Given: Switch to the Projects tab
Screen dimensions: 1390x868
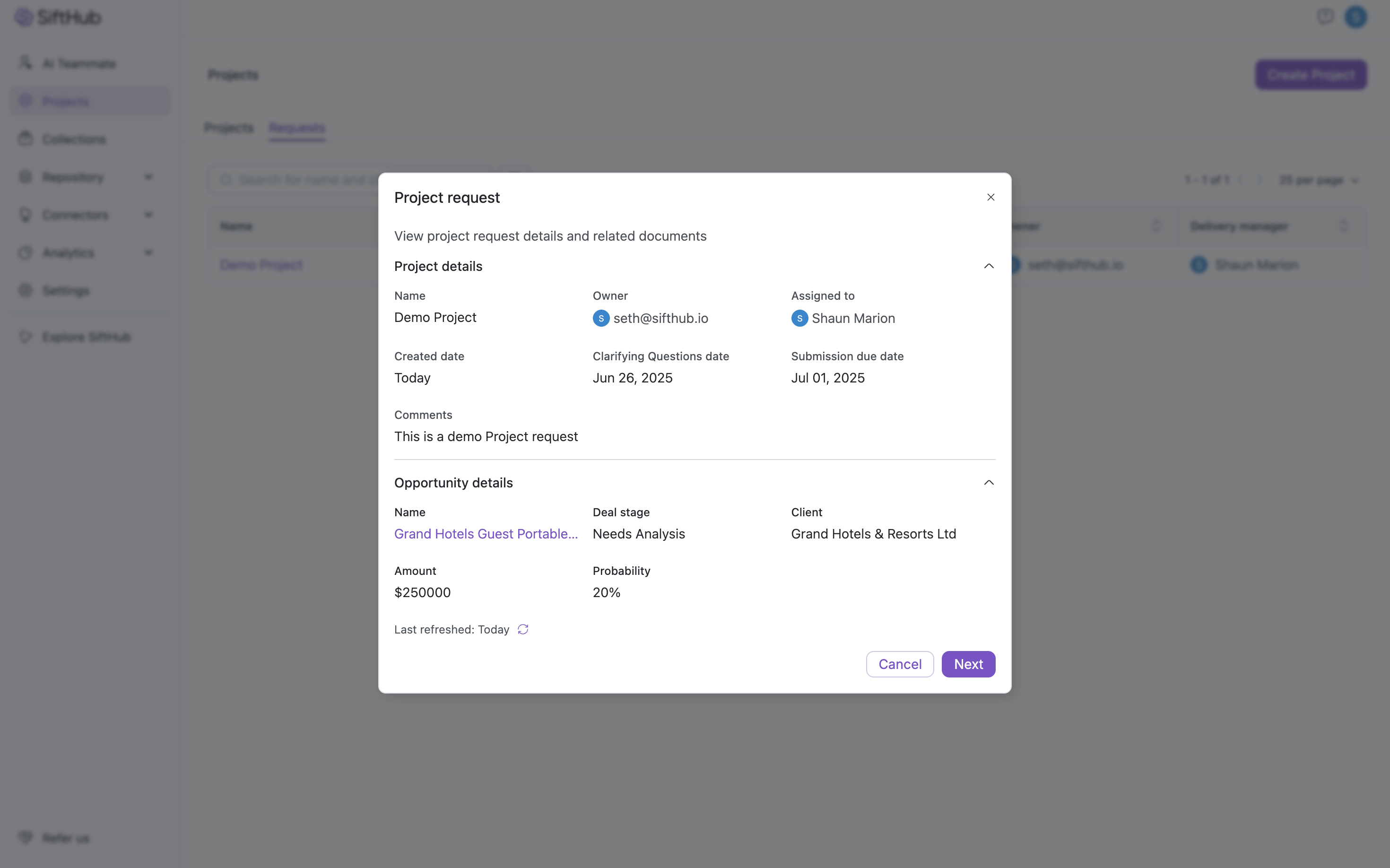Looking at the screenshot, I should pyautogui.click(x=228, y=128).
